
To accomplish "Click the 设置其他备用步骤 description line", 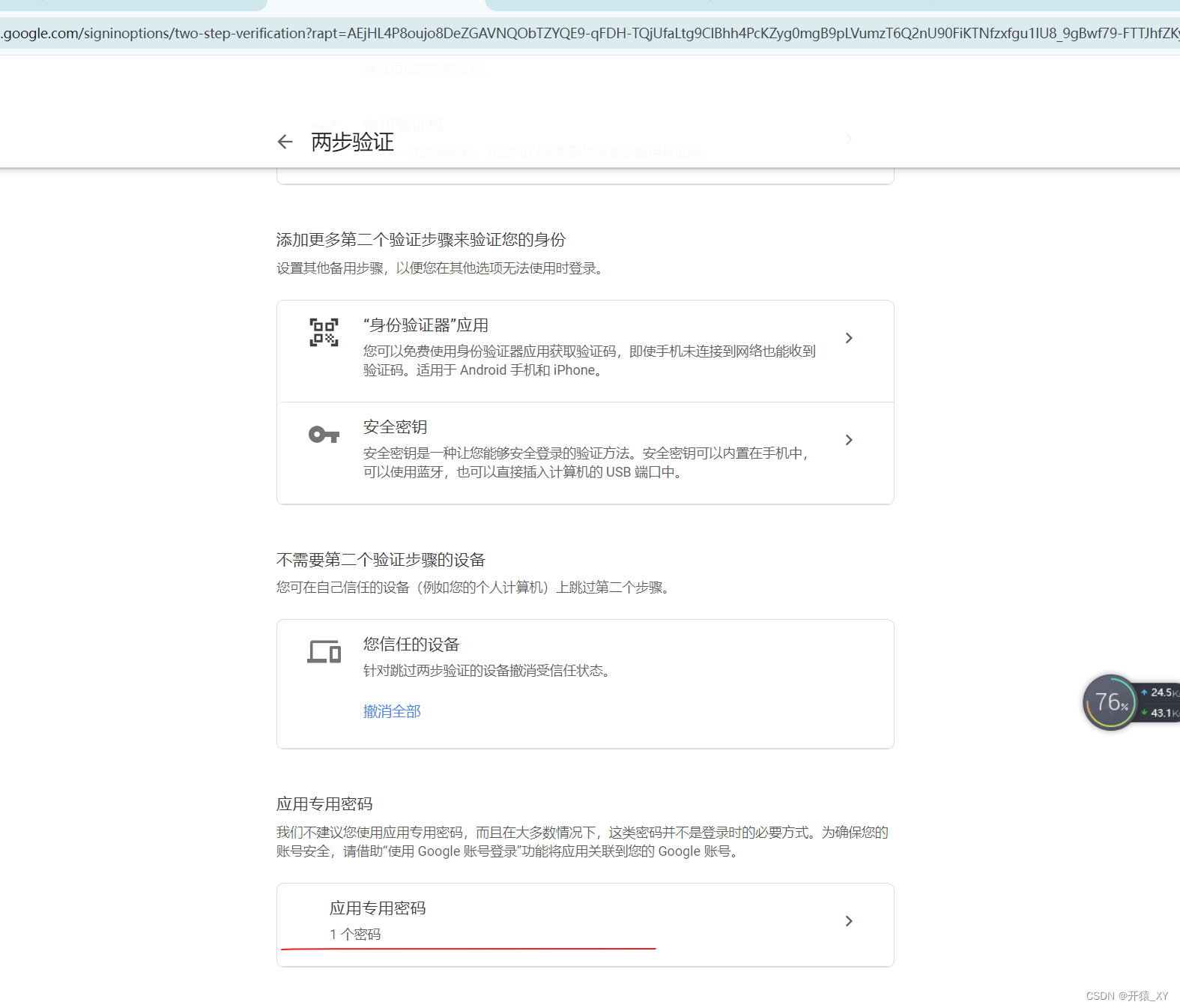I will click(x=441, y=268).
